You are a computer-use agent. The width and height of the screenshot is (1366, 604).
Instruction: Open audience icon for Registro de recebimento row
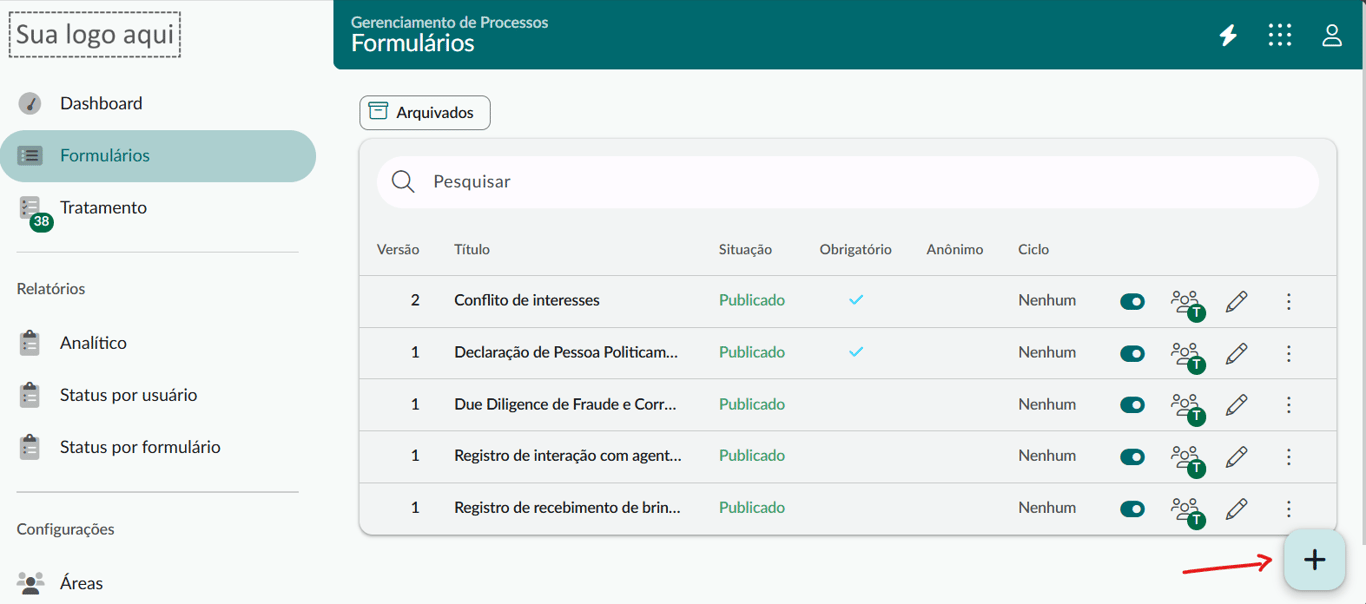coord(1188,512)
